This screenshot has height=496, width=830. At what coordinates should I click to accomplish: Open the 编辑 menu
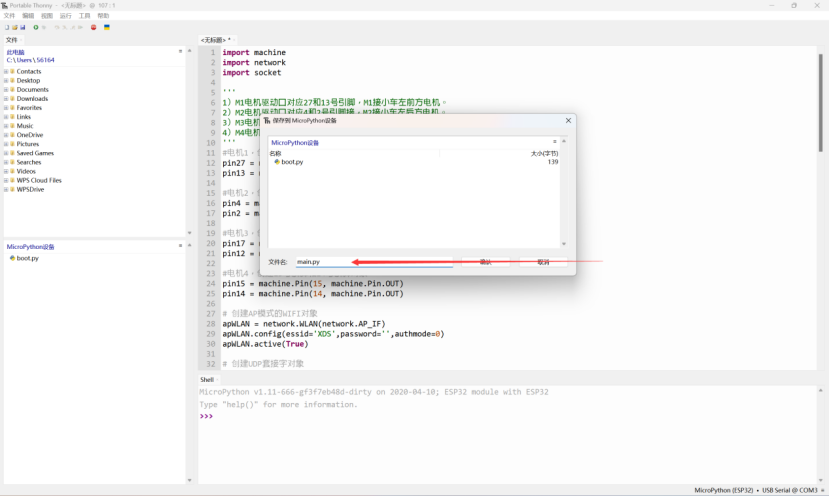pyautogui.click(x=28, y=16)
